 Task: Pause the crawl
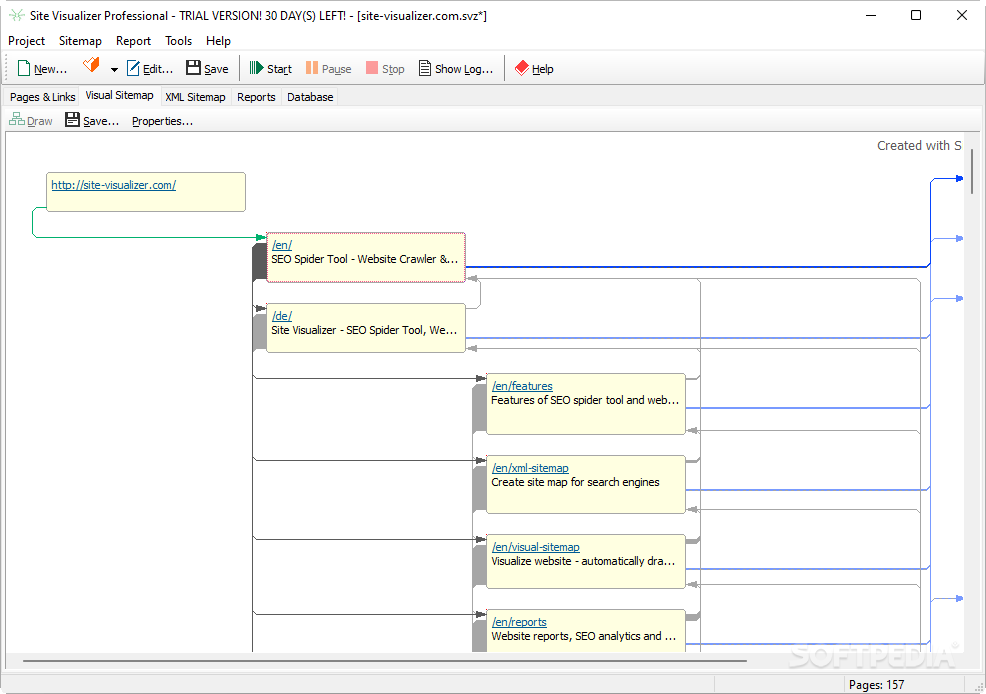coord(328,69)
